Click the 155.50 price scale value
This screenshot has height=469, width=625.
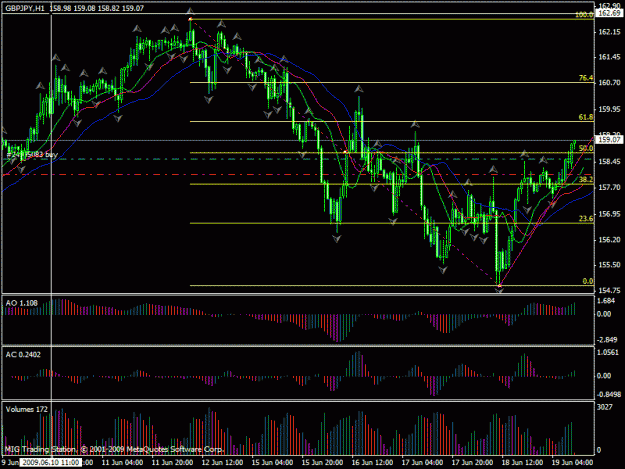(x=609, y=265)
